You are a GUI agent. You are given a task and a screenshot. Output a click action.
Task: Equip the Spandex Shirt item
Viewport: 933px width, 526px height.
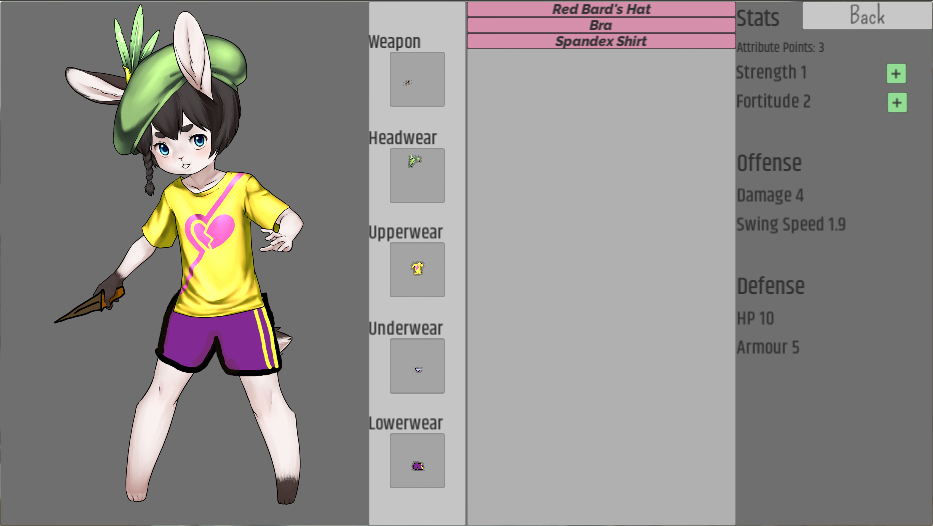(x=601, y=41)
